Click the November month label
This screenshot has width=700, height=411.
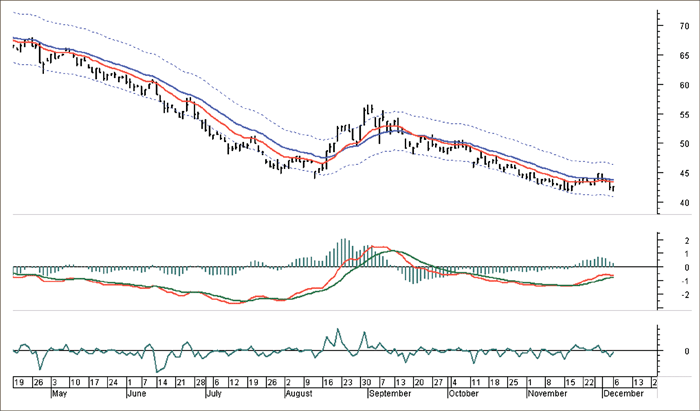pos(543,393)
